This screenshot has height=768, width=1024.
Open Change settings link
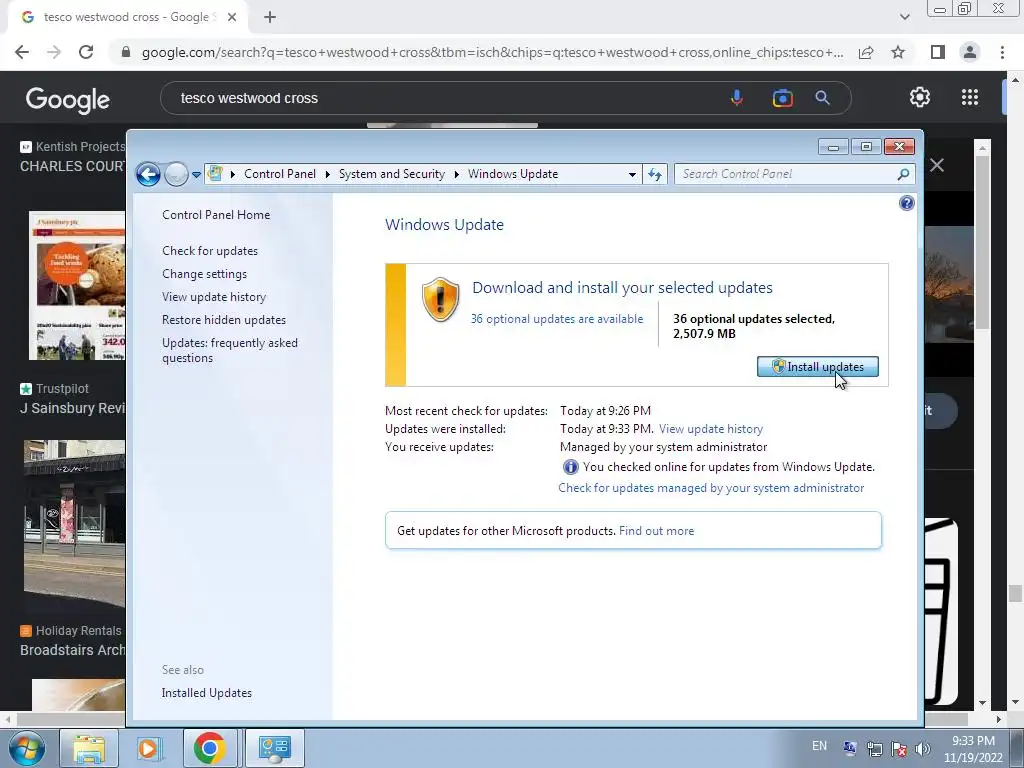click(x=204, y=274)
